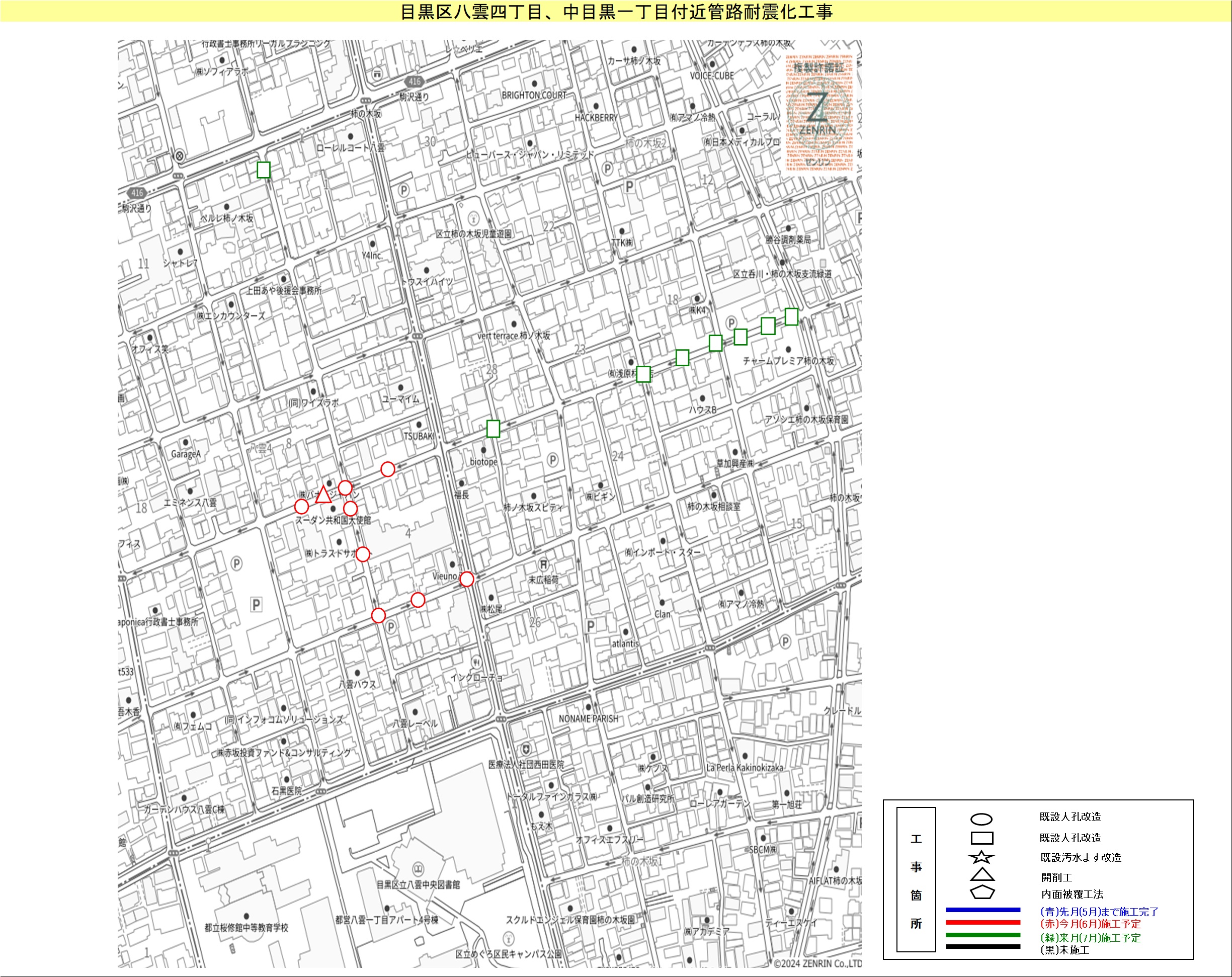Image resolution: width=1232 pixels, height=977 pixels.
Task: Click the 工事箇所 vertical legend heading
Action: coord(916,880)
